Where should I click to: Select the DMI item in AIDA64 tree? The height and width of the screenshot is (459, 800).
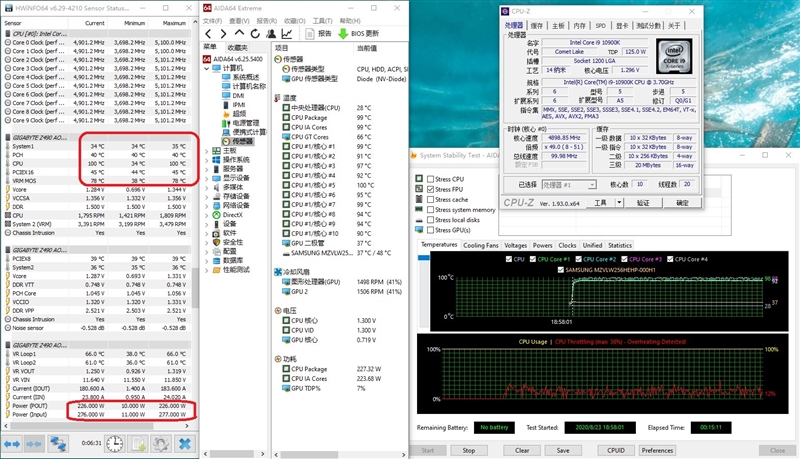pyautogui.click(x=233, y=95)
